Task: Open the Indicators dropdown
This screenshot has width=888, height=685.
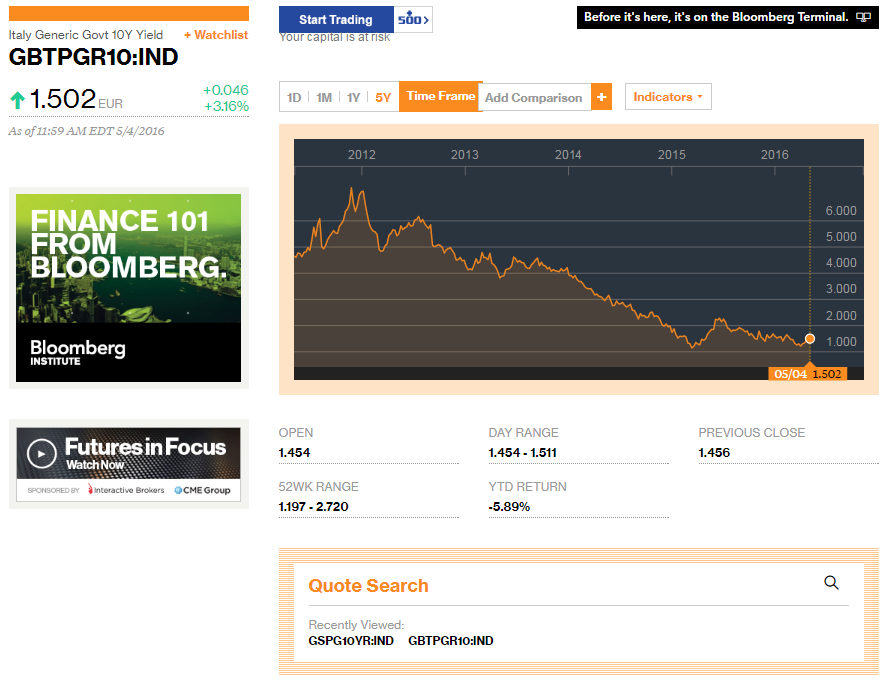Action: click(668, 97)
